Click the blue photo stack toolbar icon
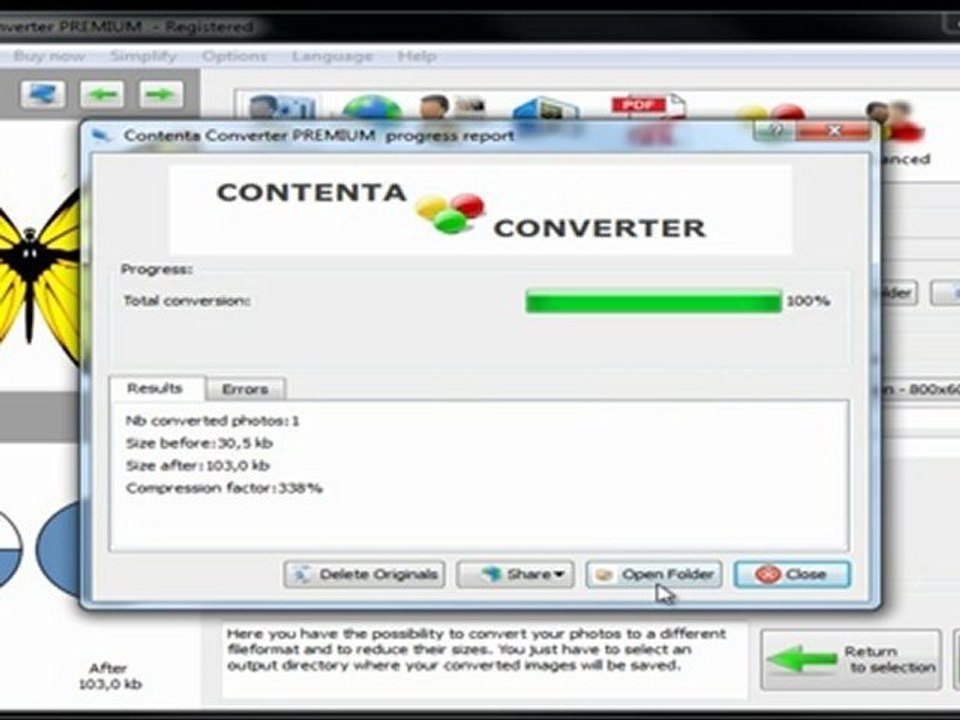The image size is (960, 720). 545,108
